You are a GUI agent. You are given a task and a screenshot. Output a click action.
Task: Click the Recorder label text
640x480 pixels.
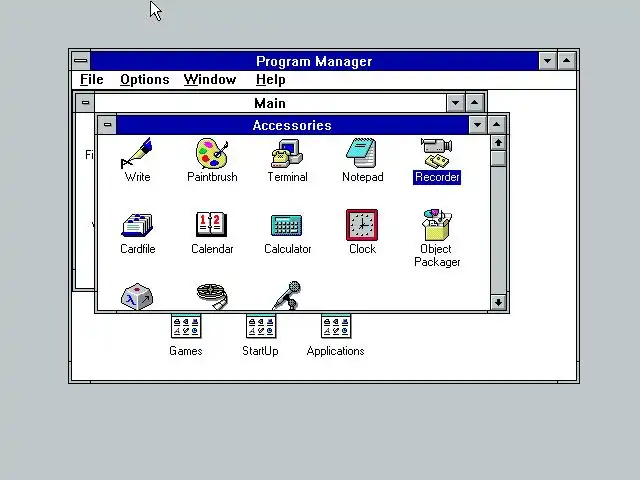[437, 177]
